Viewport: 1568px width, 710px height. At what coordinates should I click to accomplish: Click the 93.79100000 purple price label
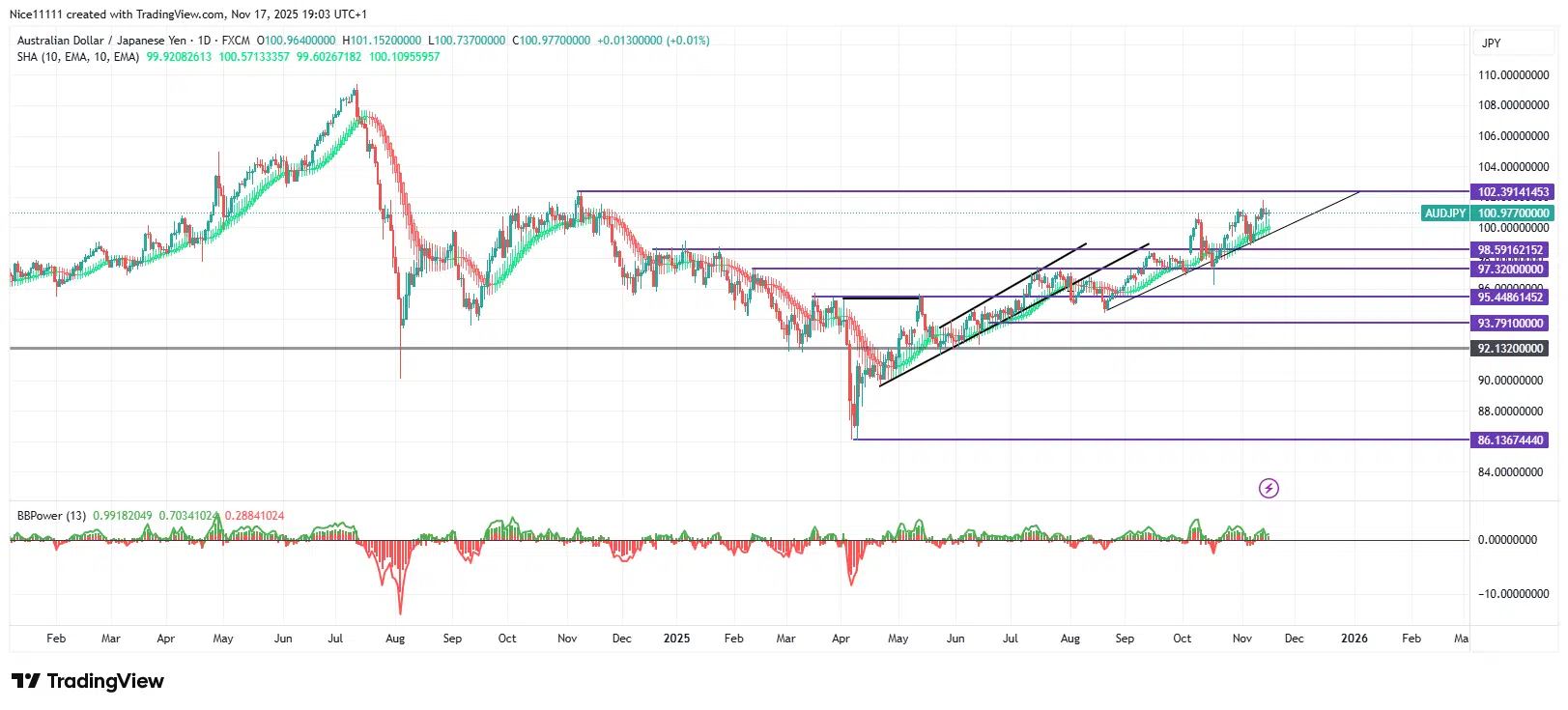(x=1510, y=324)
